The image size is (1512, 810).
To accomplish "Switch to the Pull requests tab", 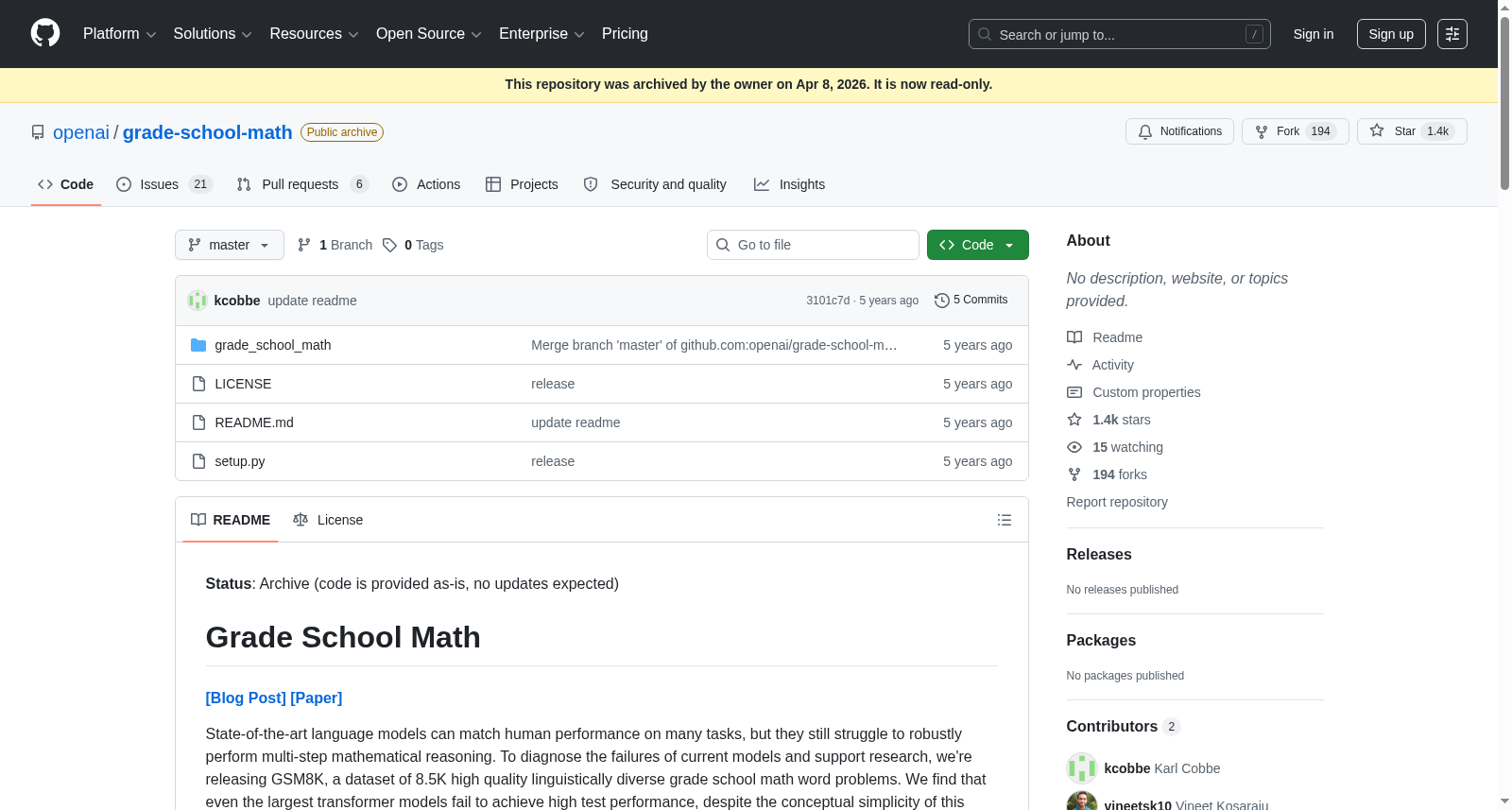I will pos(302,184).
